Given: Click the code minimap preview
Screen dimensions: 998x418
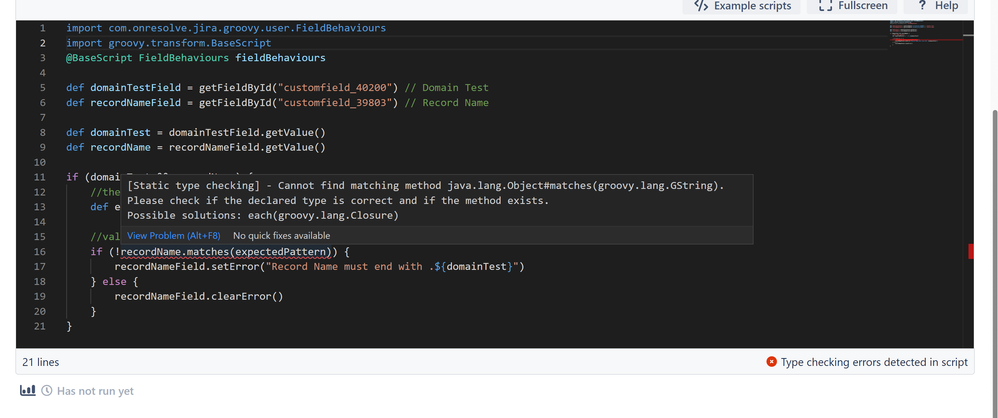Looking at the screenshot, I should click(925, 33).
